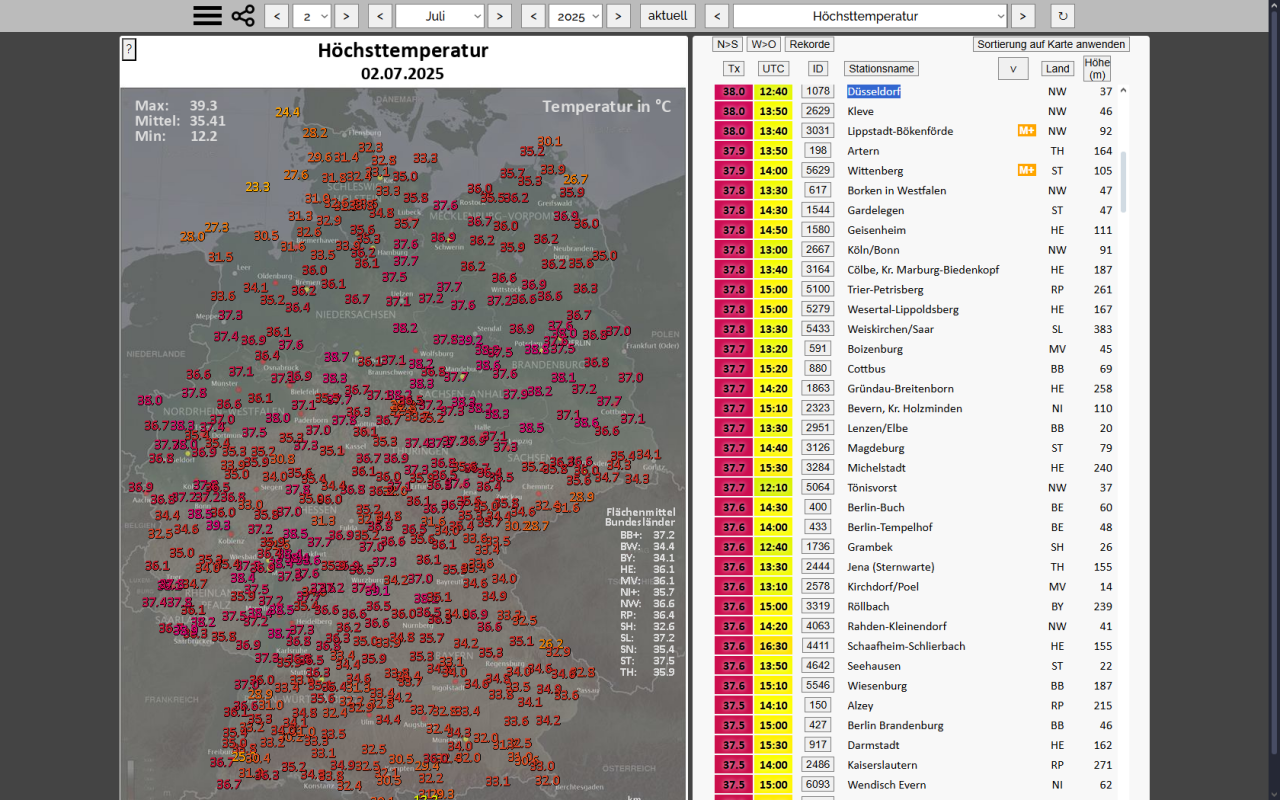Open the Juli month dropdown
The height and width of the screenshot is (800, 1280).
[440, 16]
